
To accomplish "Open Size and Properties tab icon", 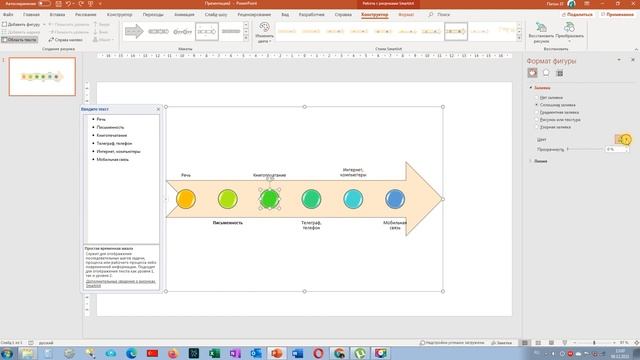I will click(x=560, y=73).
